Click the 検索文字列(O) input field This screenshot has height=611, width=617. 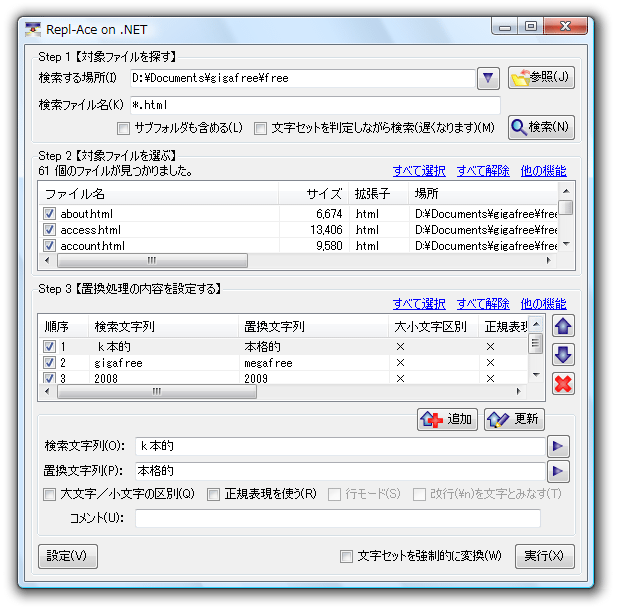pos(340,446)
